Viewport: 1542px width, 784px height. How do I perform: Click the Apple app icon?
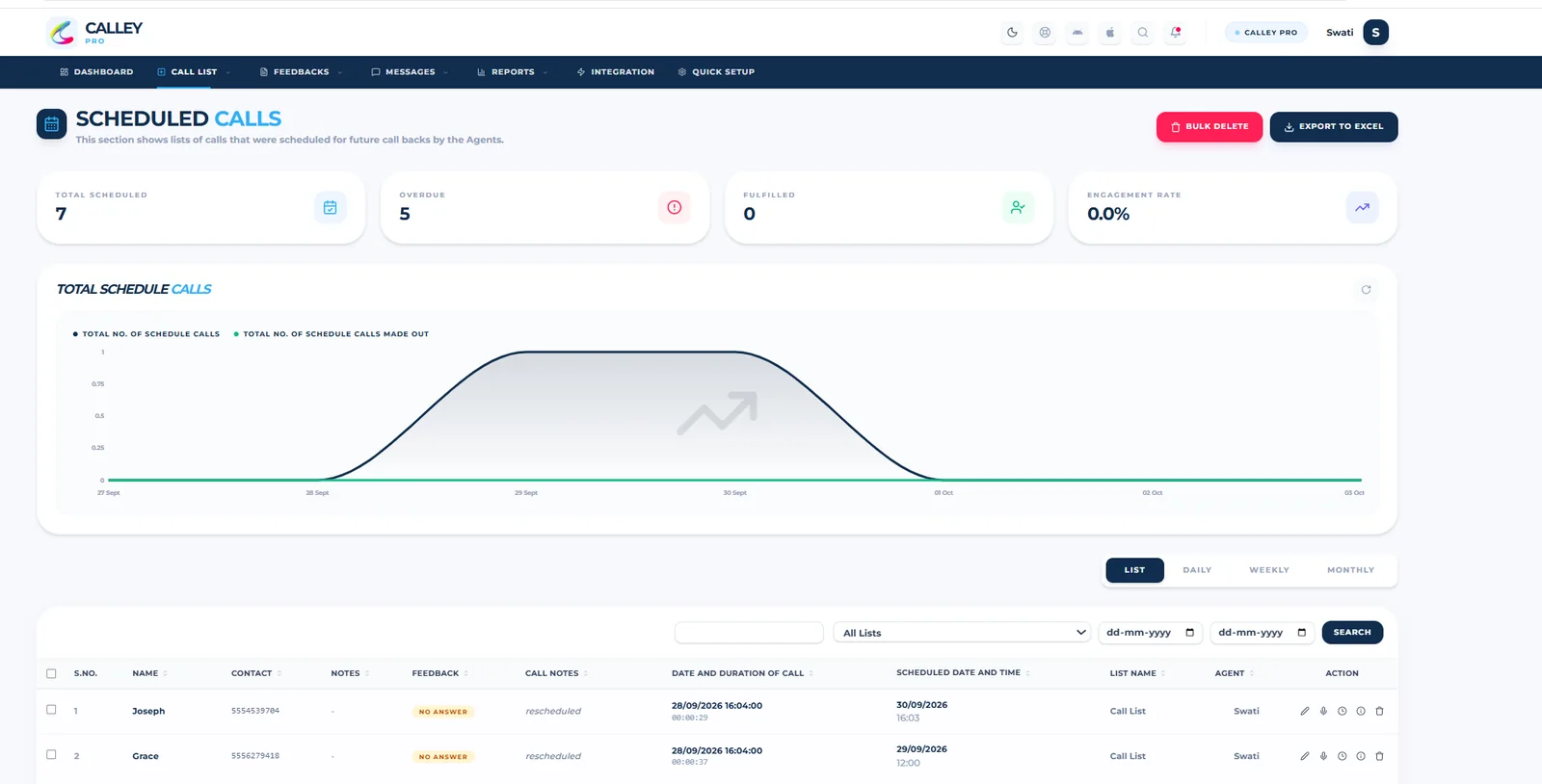[x=1110, y=33]
